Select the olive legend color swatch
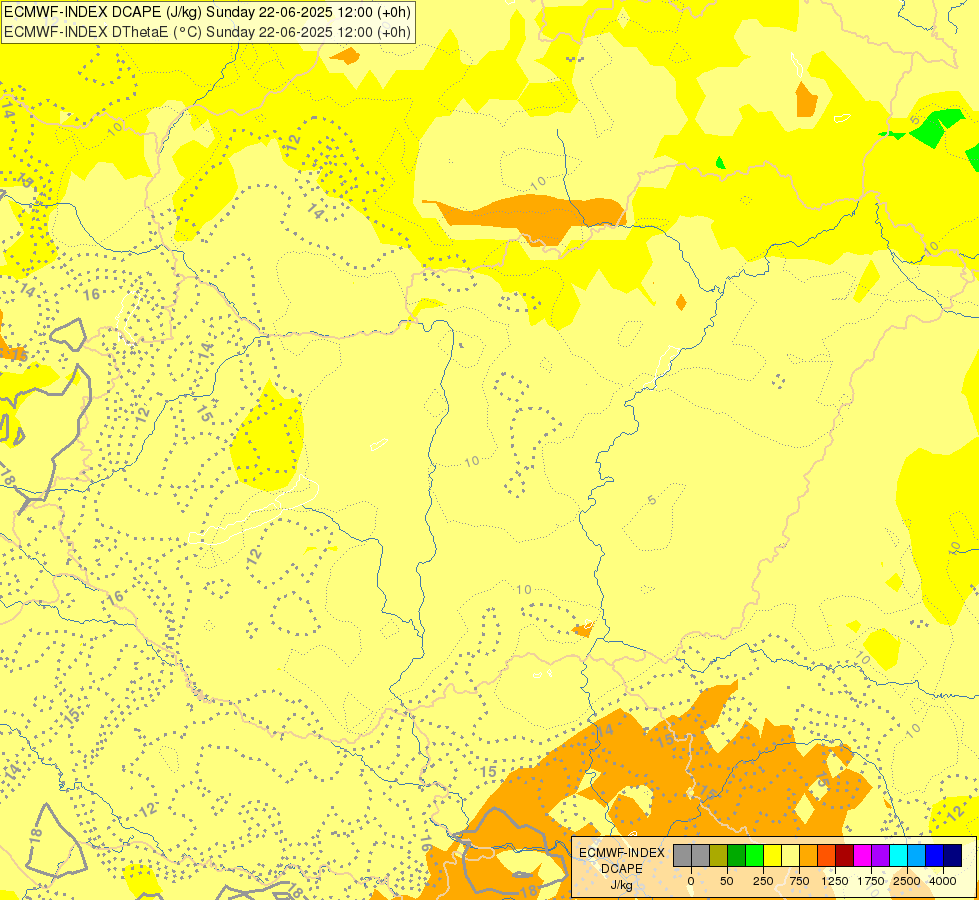The width and height of the screenshot is (979, 900). click(719, 856)
